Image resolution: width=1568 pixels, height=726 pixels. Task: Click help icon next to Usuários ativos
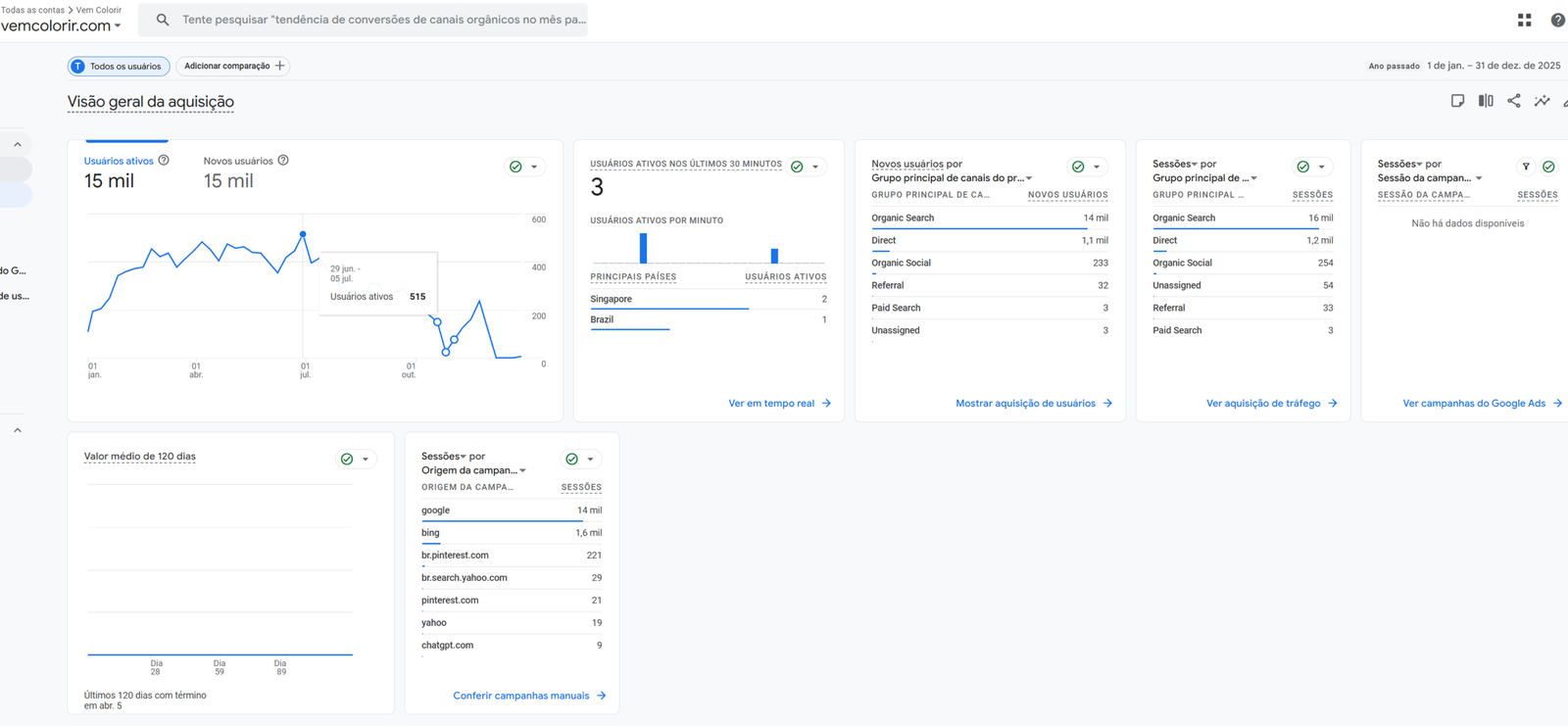point(164,161)
